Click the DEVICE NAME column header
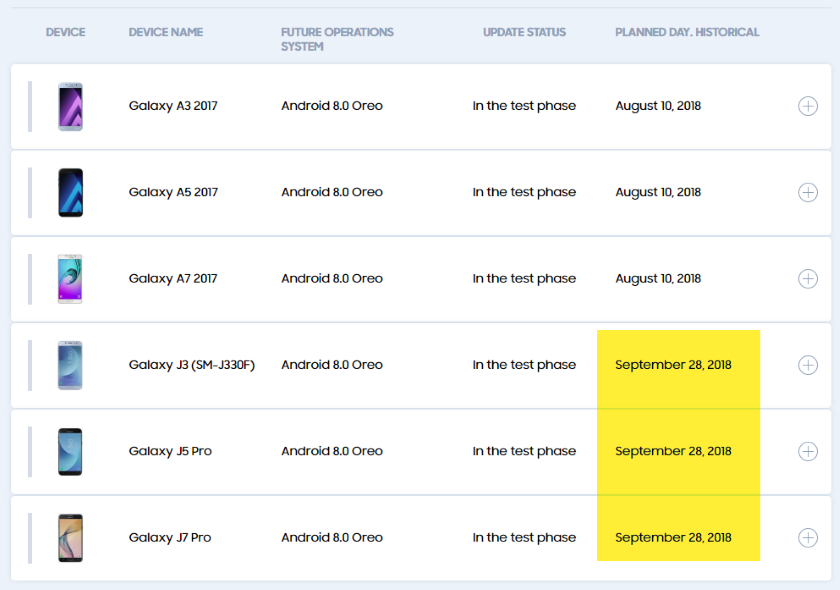This screenshot has height=590, width=840. click(166, 32)
